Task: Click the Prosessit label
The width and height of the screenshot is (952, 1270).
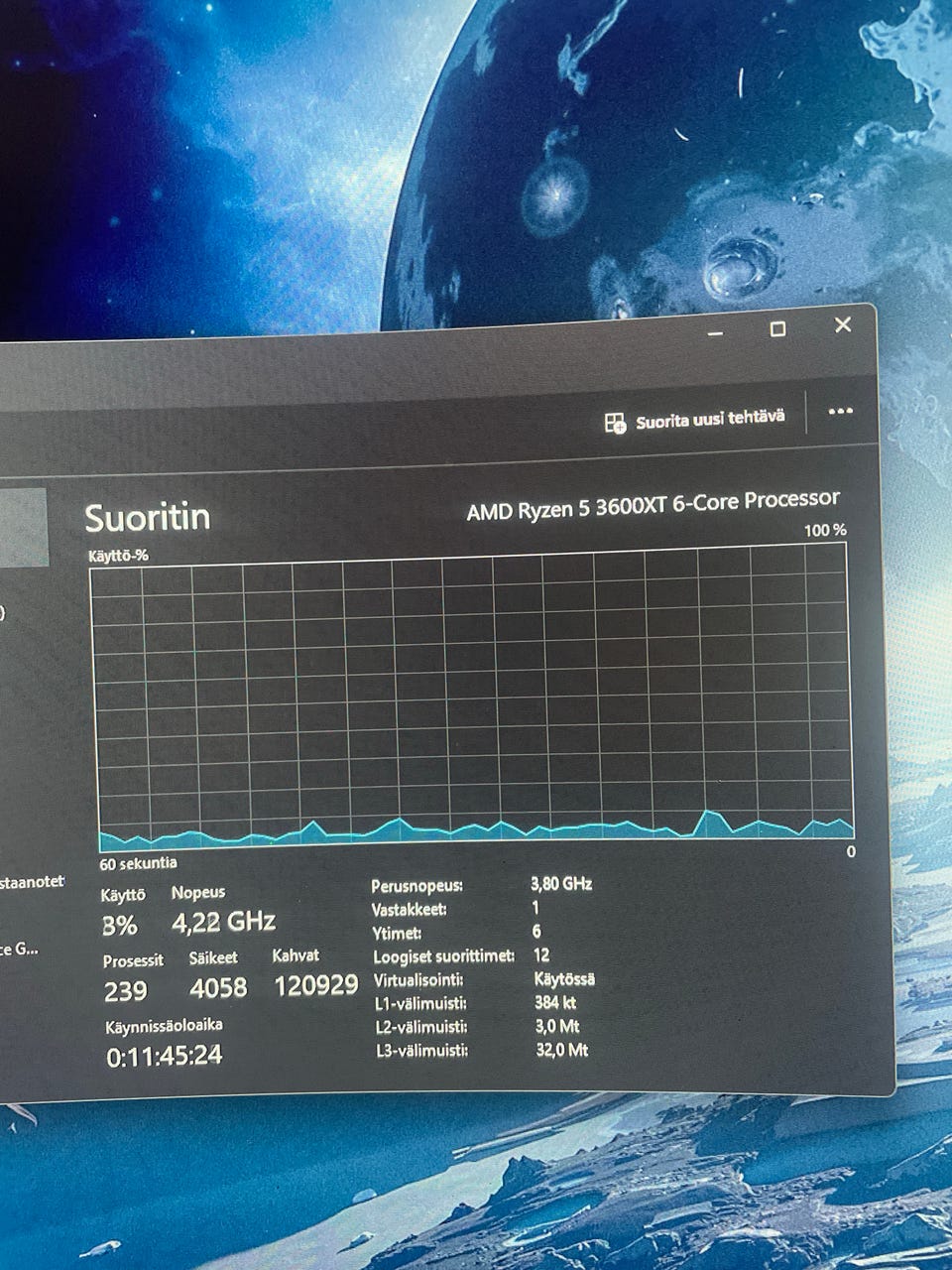Action: pos(133,960)
